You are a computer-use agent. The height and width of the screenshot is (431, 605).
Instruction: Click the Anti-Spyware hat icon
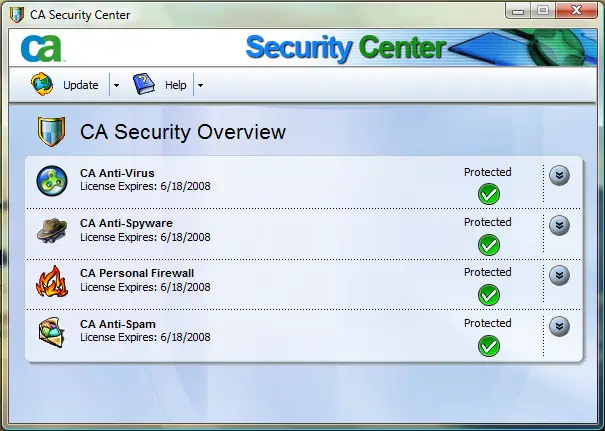[x=52, y=231]
